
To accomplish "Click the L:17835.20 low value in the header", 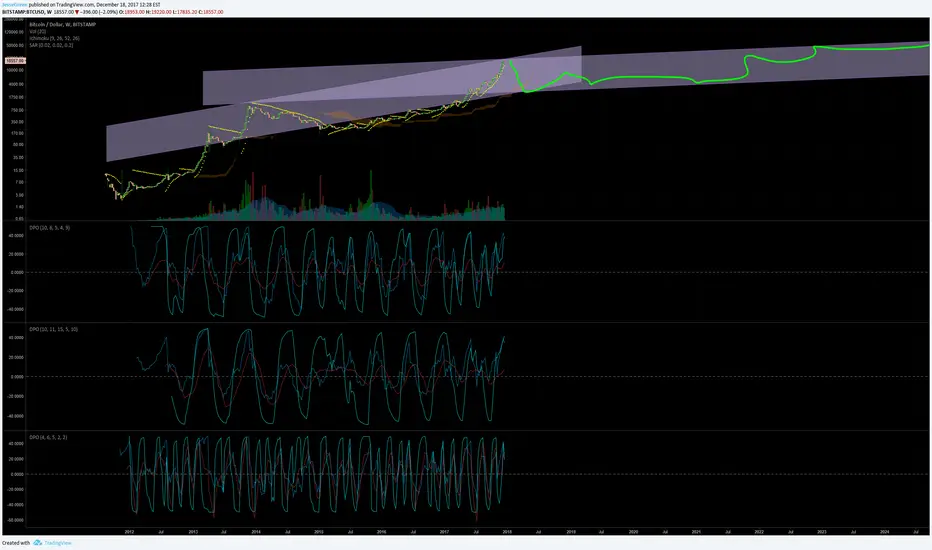I will (185, 12).
